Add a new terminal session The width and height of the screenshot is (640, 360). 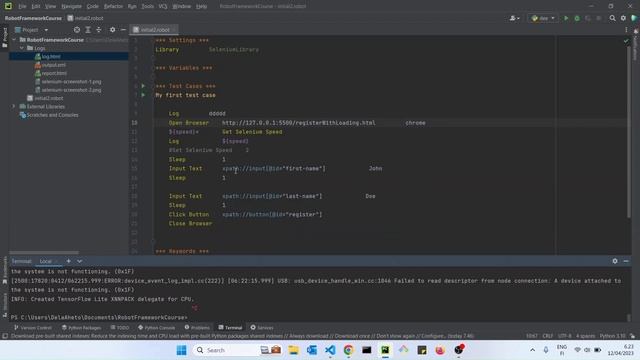coord(69,261)
